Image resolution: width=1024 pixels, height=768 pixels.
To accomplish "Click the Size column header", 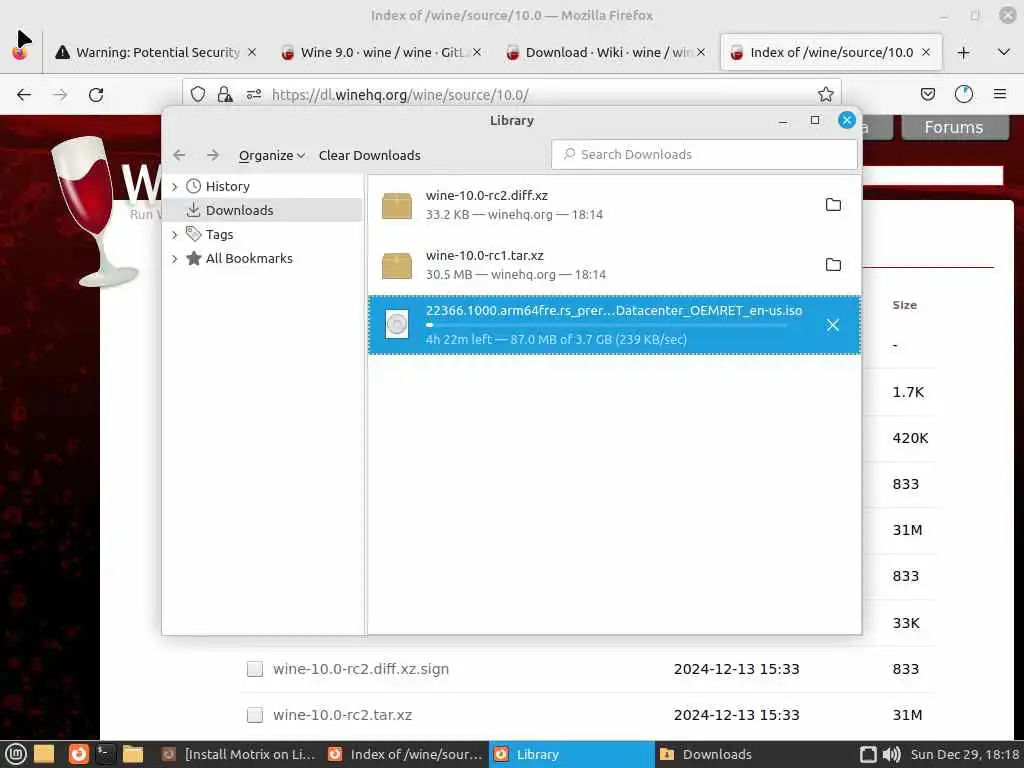I will coord(904,305).
